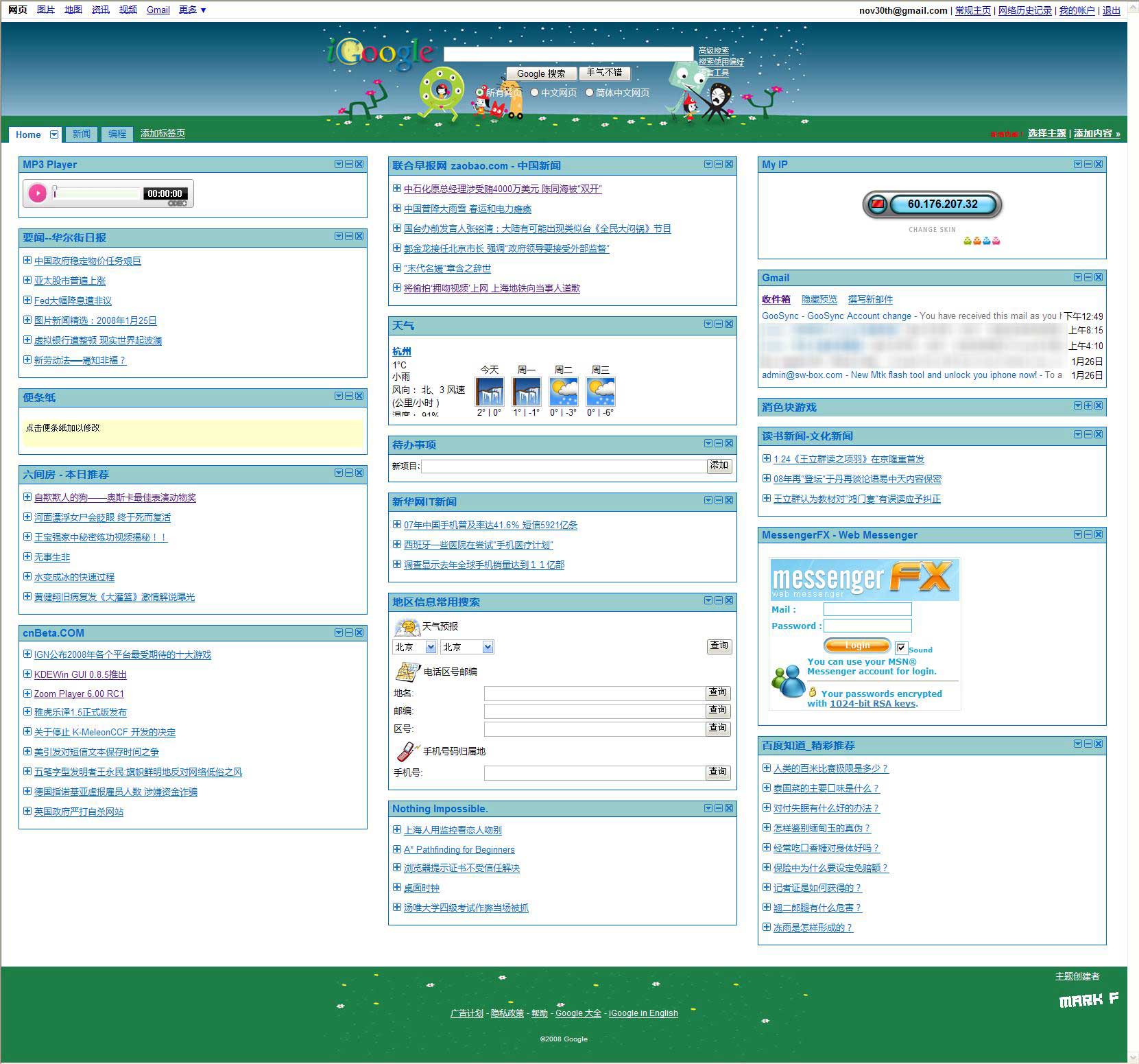Open the 图片 link in top bar

[46, 10]
